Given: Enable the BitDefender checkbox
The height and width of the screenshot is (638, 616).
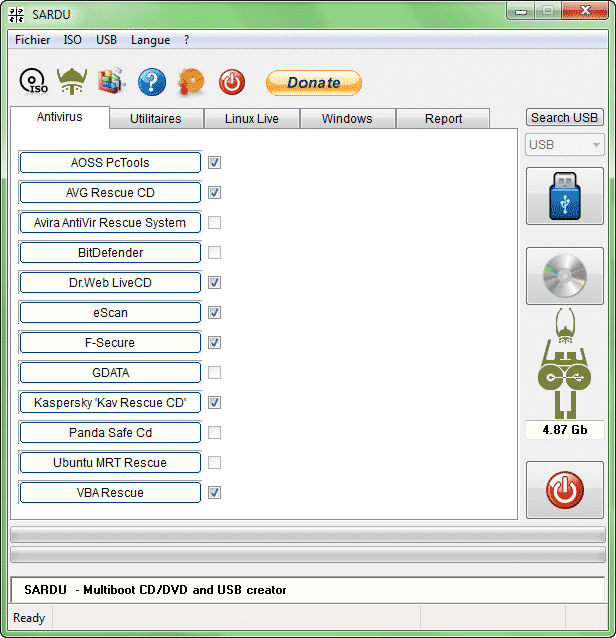Looking at the screenshot, I should [214, 252].
